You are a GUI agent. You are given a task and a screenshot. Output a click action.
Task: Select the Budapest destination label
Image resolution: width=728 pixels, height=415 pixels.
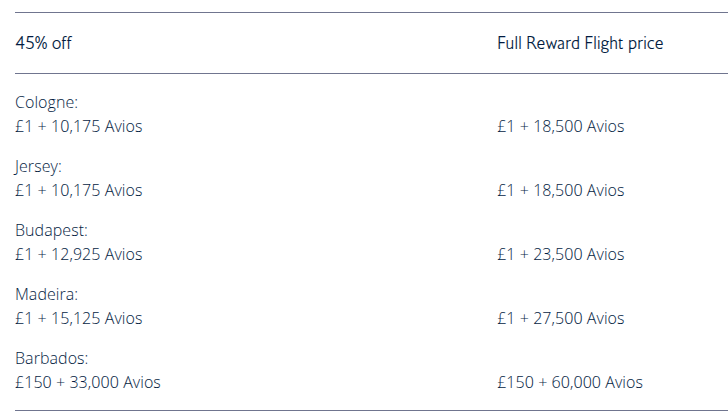coord(51,230)
